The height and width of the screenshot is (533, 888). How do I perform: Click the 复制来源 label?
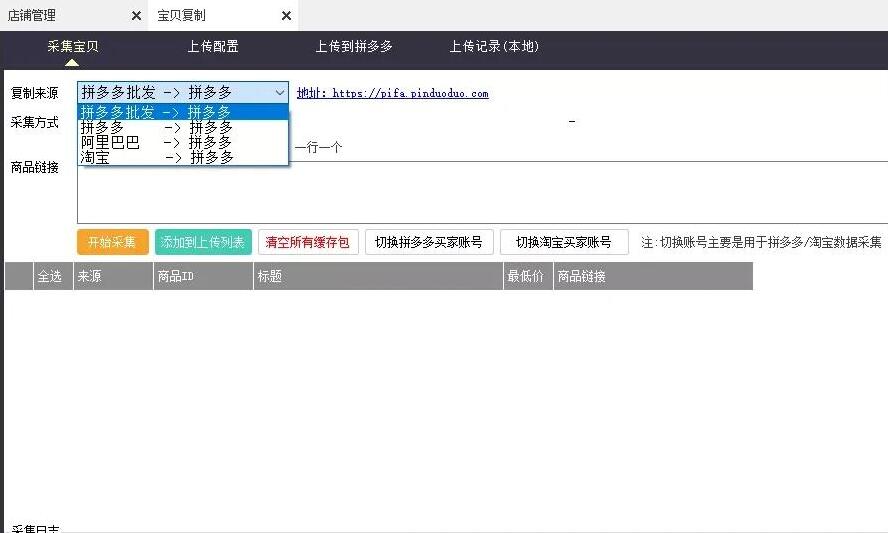point(35,93)
